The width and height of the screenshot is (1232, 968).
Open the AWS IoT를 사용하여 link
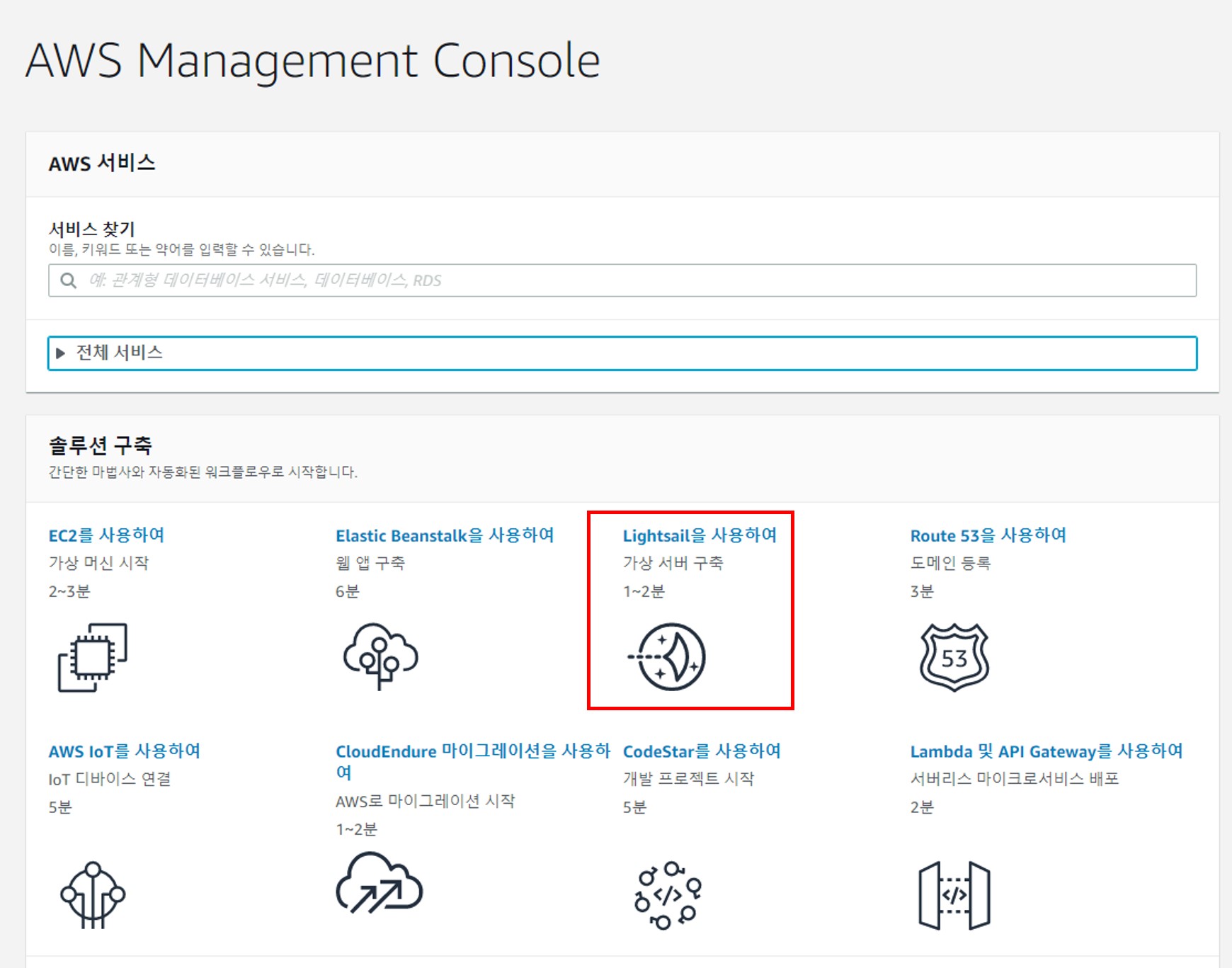pyautogui.click(x=125, y=751)
